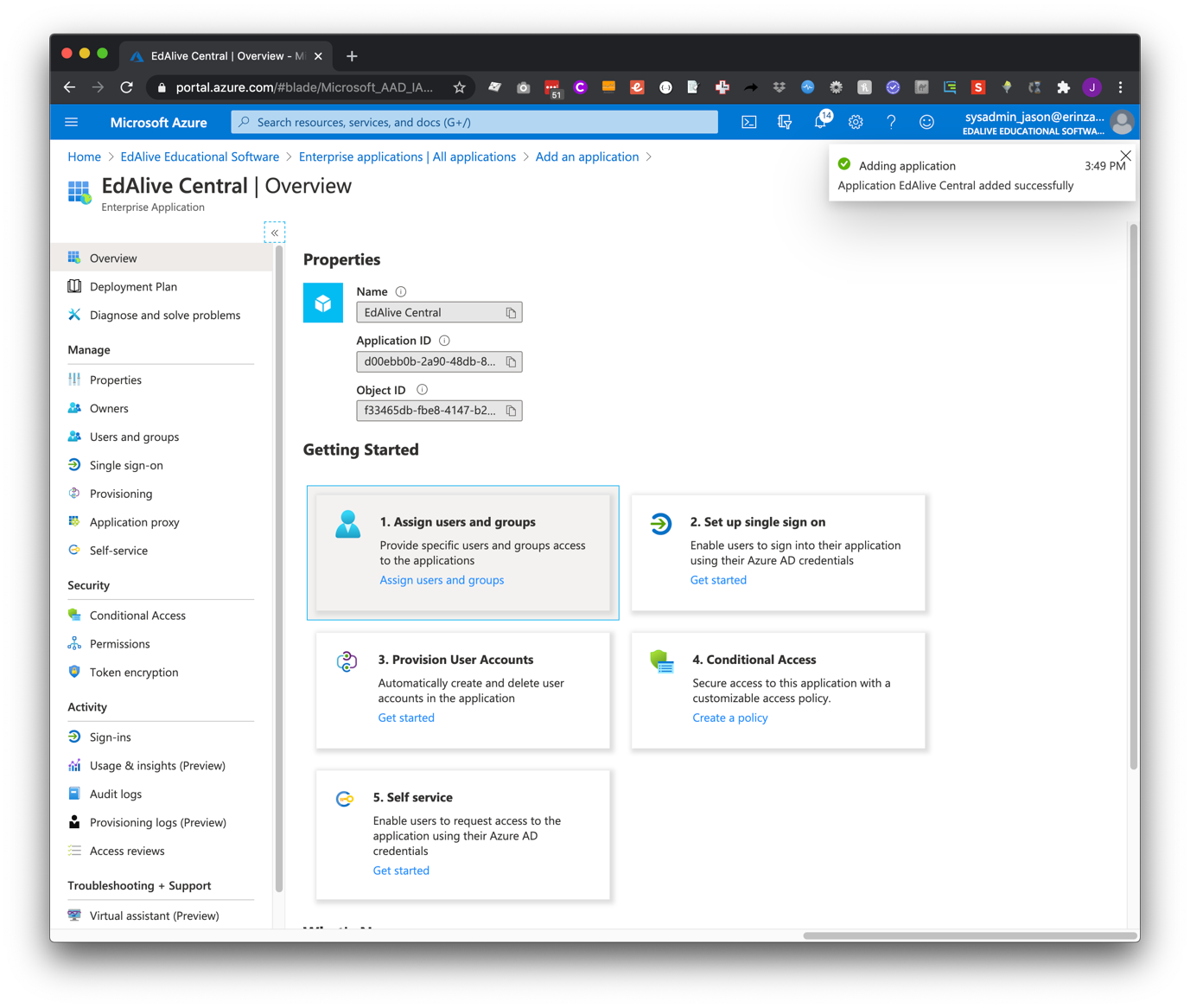The width and height of the screenshot is (1190, 1008).
Task: Open the EdAlive Educational Software breadcrumb
Action: coord(200,156)
